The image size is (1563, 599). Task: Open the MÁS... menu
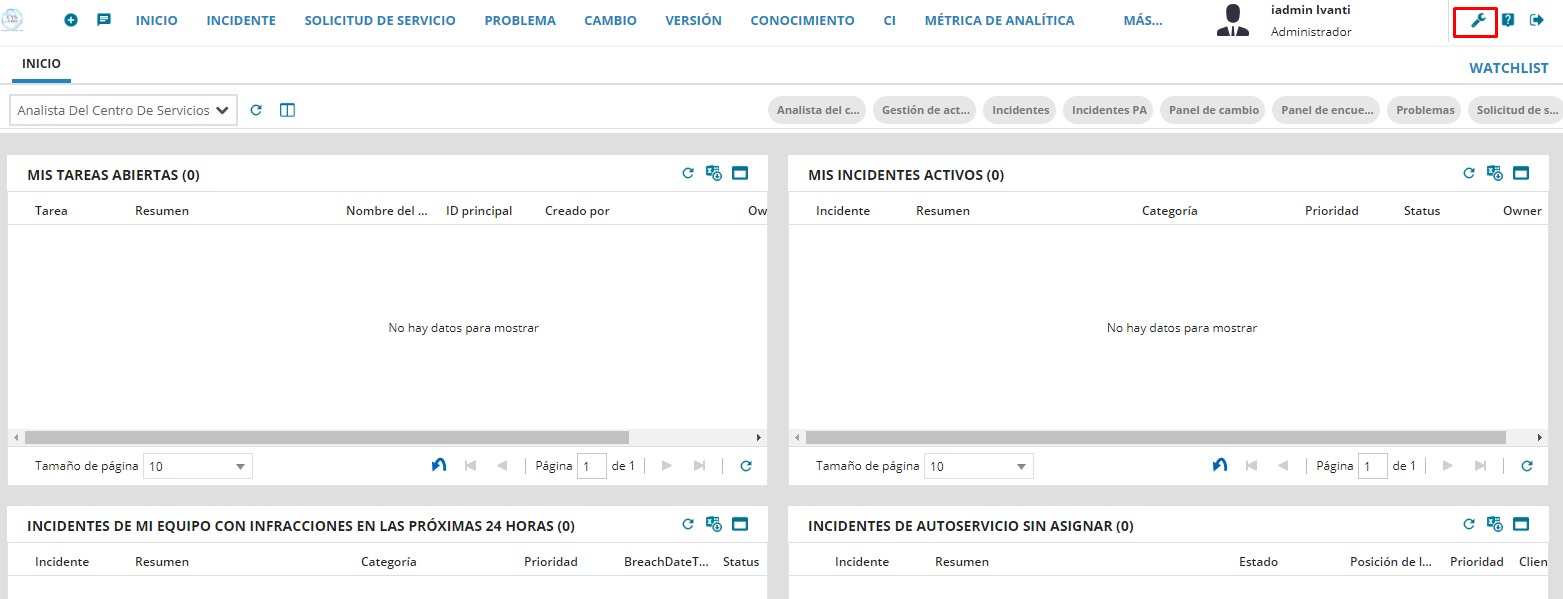tap(1142, 20)
